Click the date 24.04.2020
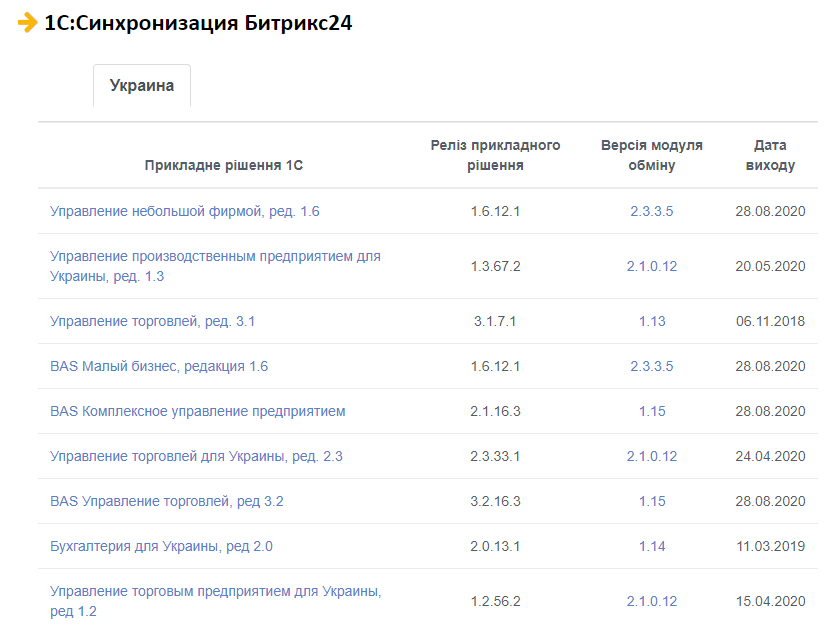This screenshot has width=831, height=626. tap(770, 456)
